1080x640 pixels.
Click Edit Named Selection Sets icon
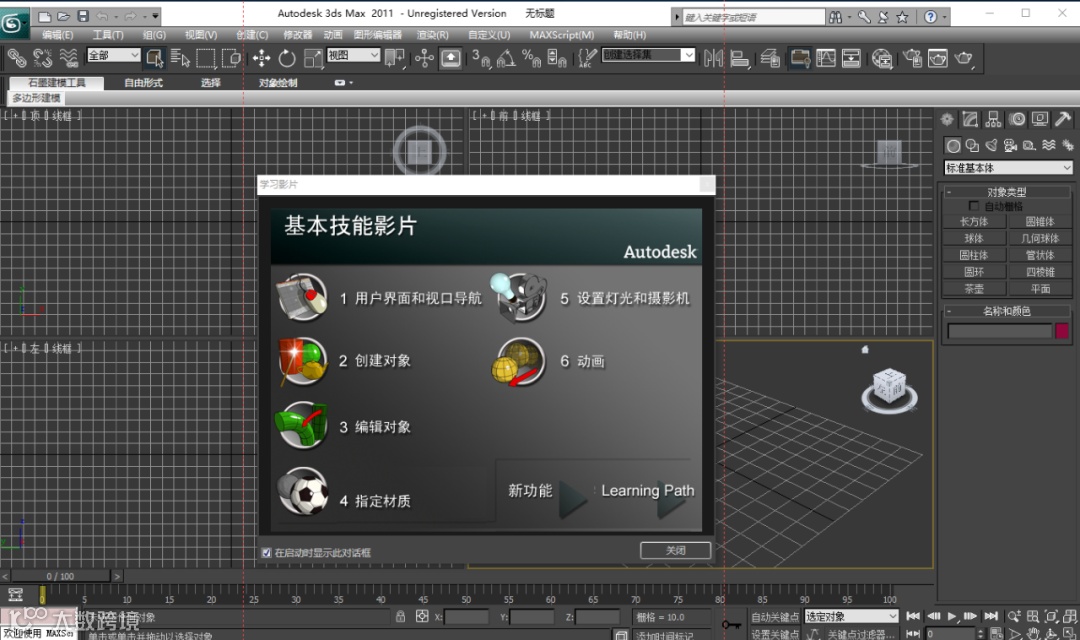point(587,59)
